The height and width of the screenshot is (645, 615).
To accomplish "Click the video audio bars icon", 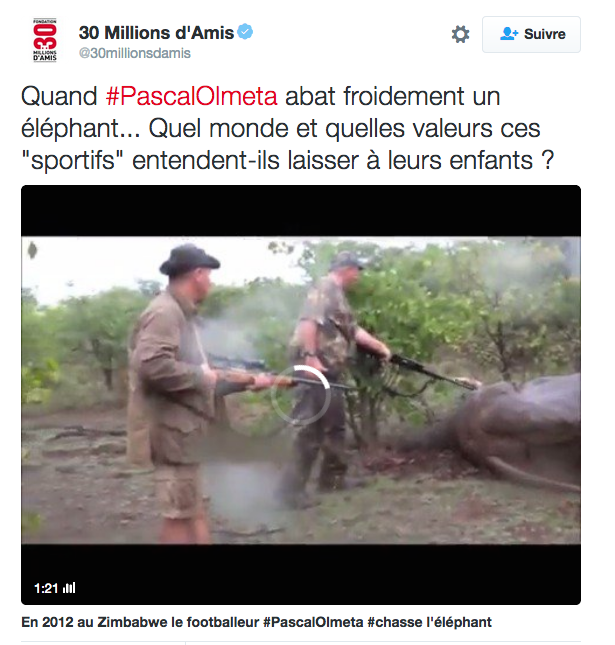I will pos(69,588).
